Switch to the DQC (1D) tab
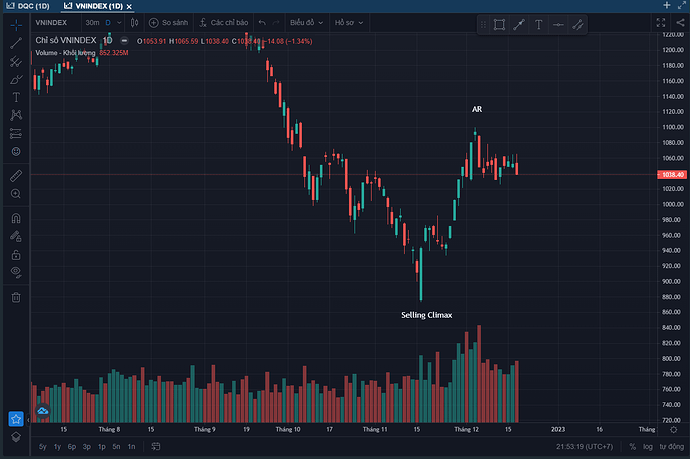Screen dimensions: 690x459 [28, 6]
